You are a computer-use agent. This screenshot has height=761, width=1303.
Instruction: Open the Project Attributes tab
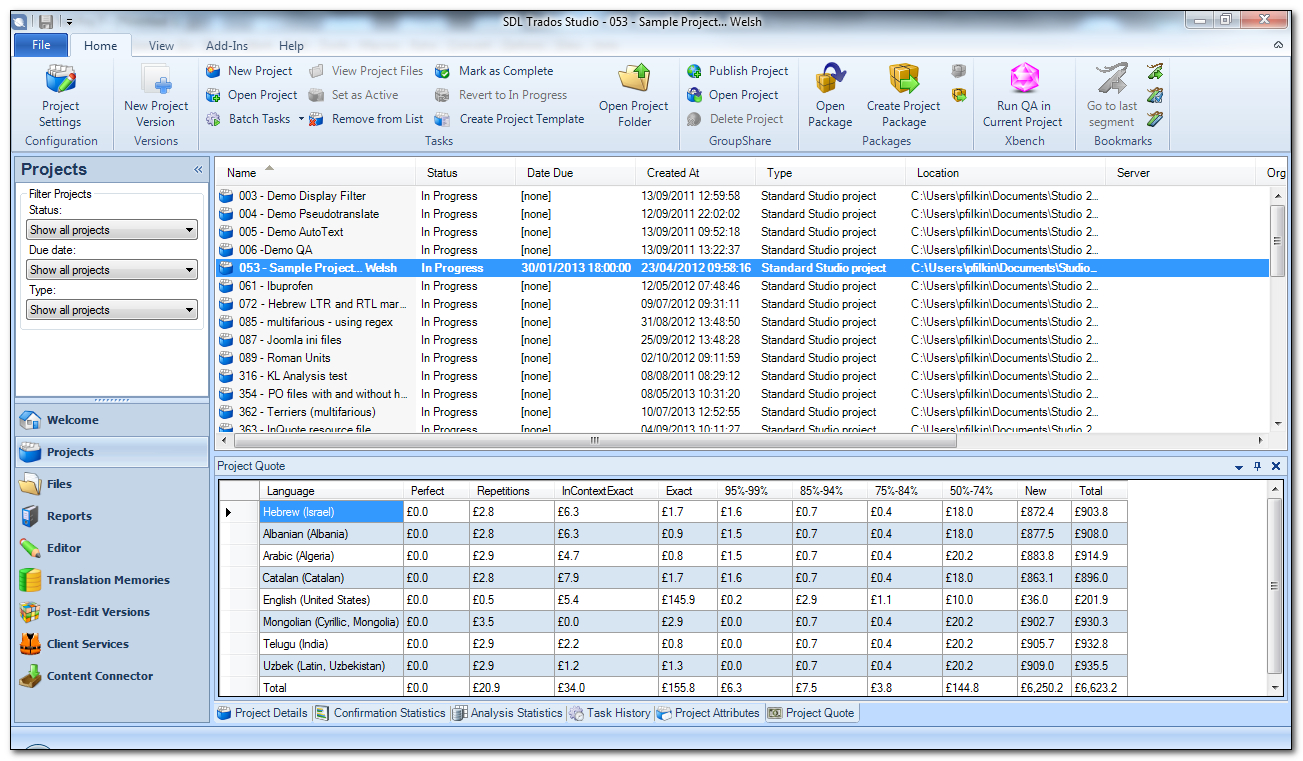[x=708, y=713]
